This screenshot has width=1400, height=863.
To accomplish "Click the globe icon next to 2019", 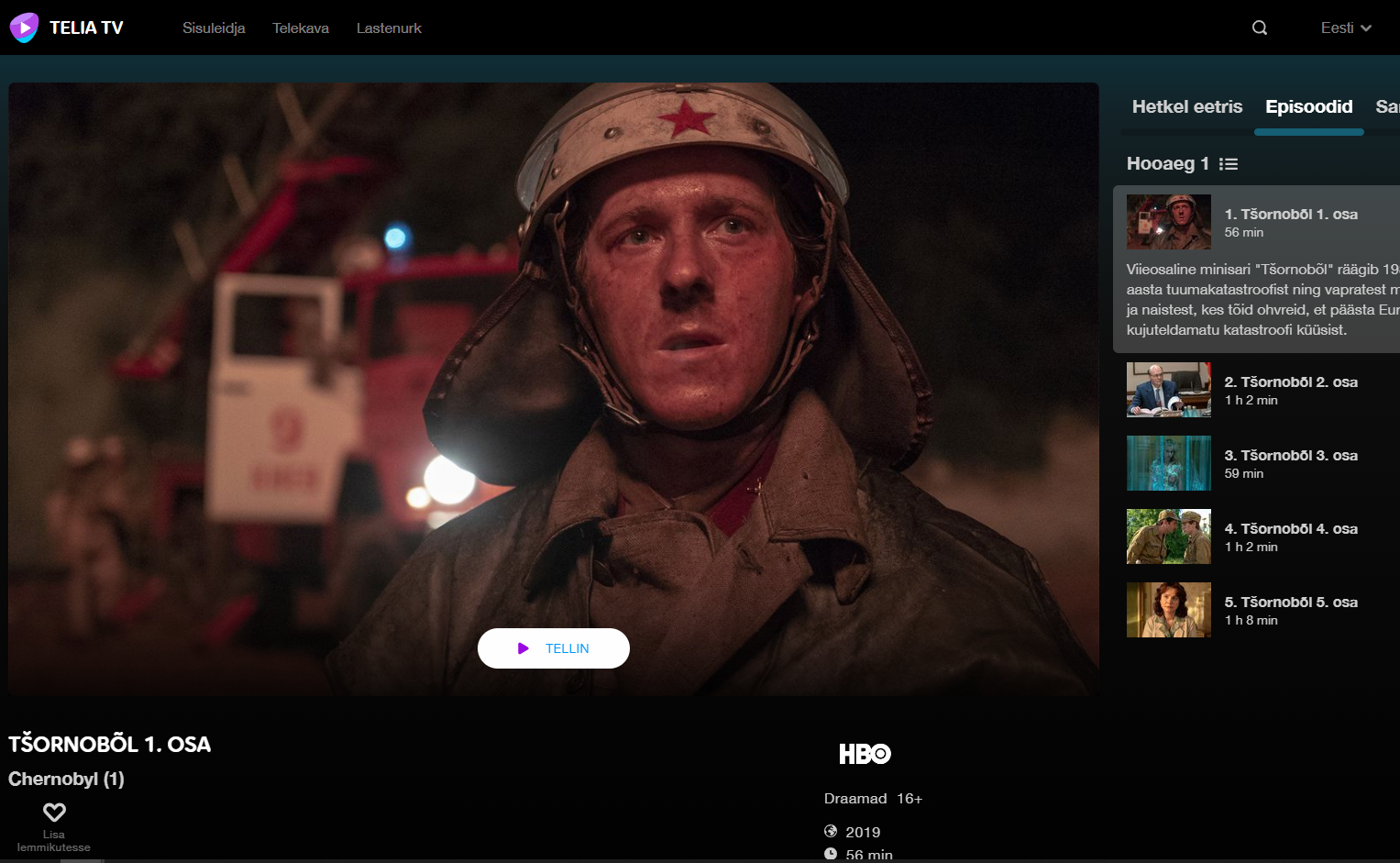I will click(831, 831).
